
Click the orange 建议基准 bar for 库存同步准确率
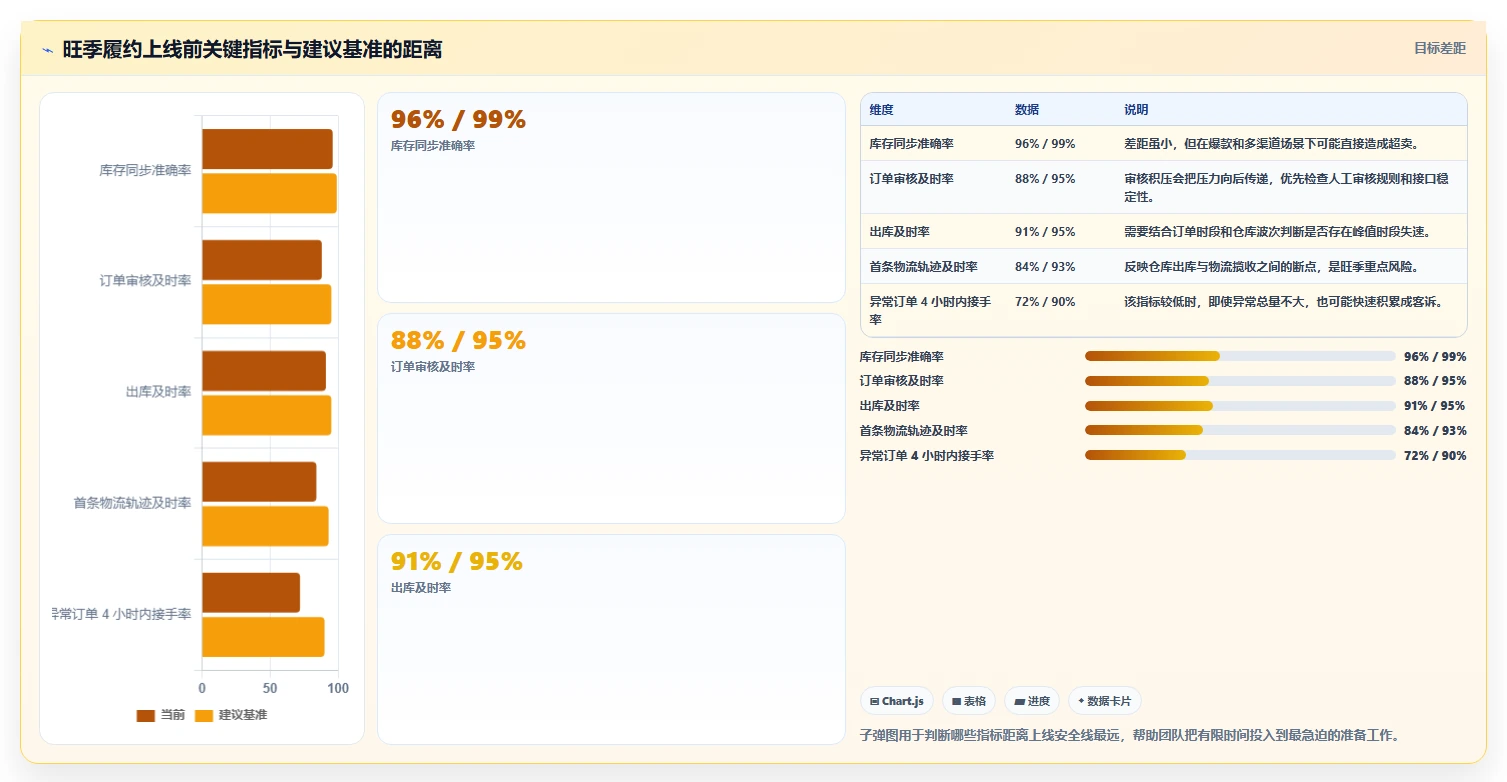pos(269,193)
